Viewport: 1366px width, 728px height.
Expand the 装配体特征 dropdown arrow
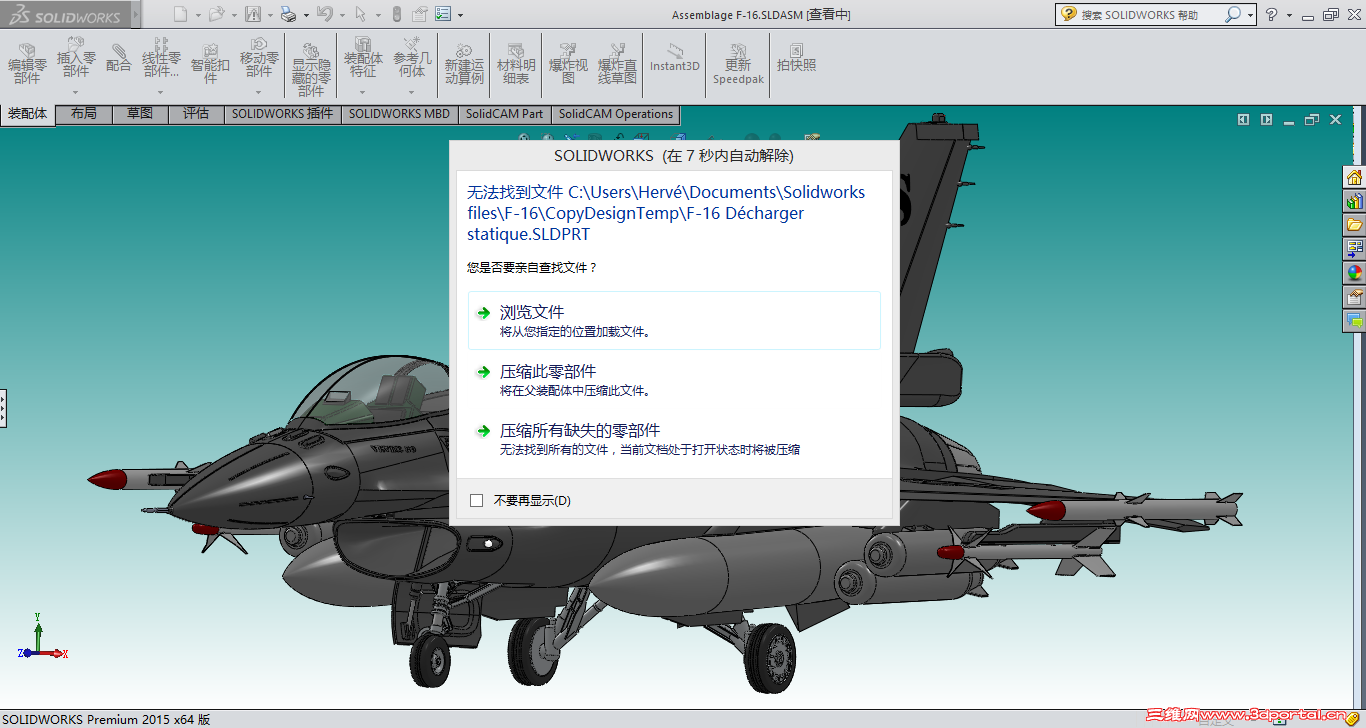tap(363, 93)
